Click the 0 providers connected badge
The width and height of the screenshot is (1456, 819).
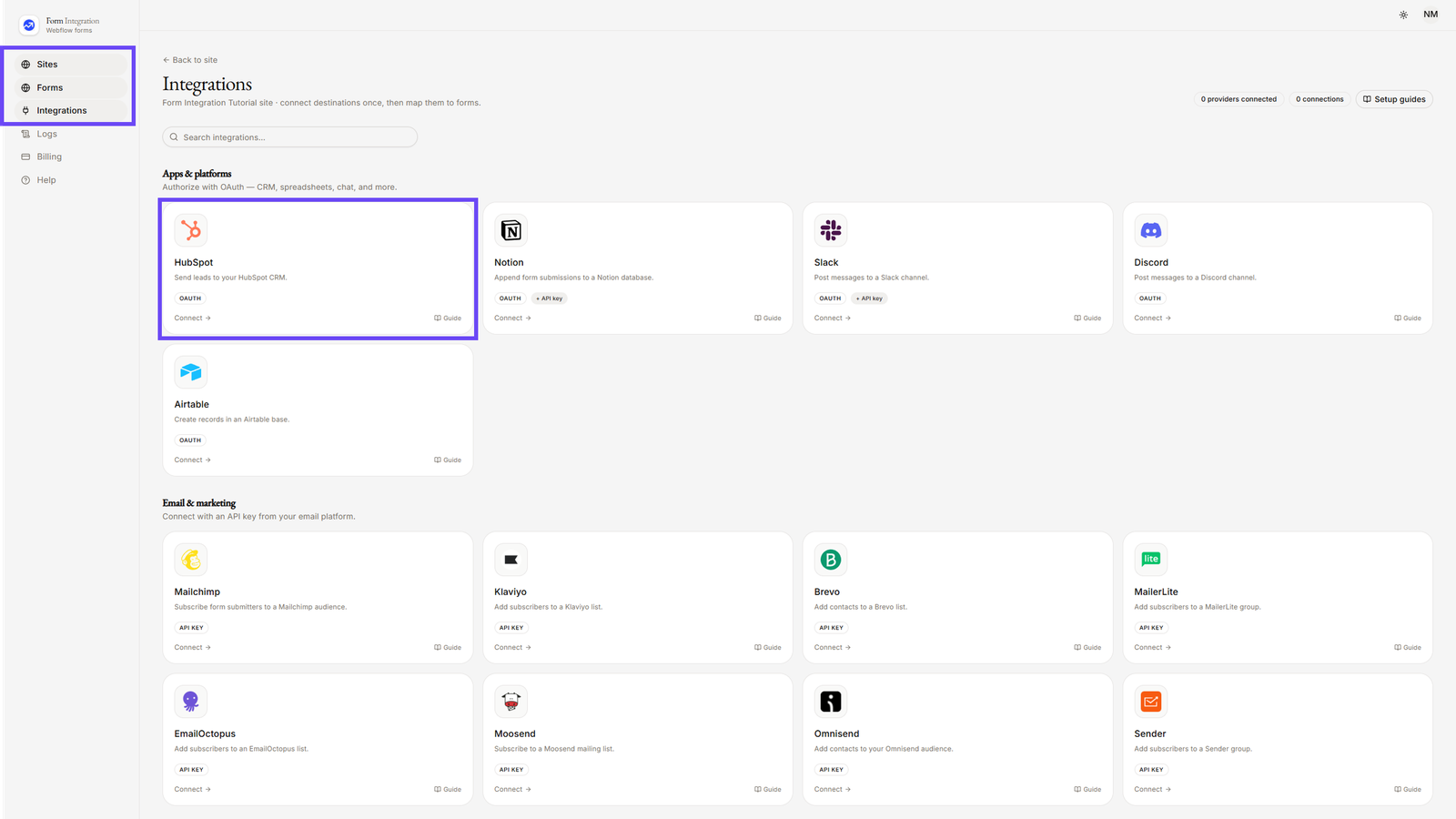tap(1239, 99)
